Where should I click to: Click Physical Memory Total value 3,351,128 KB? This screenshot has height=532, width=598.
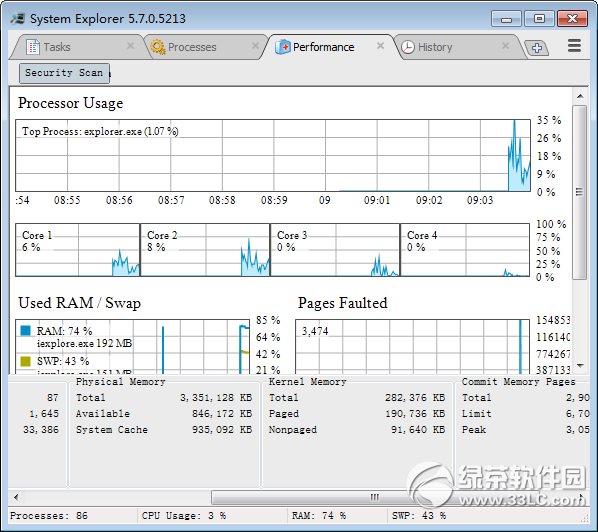(x=216, y=398)
